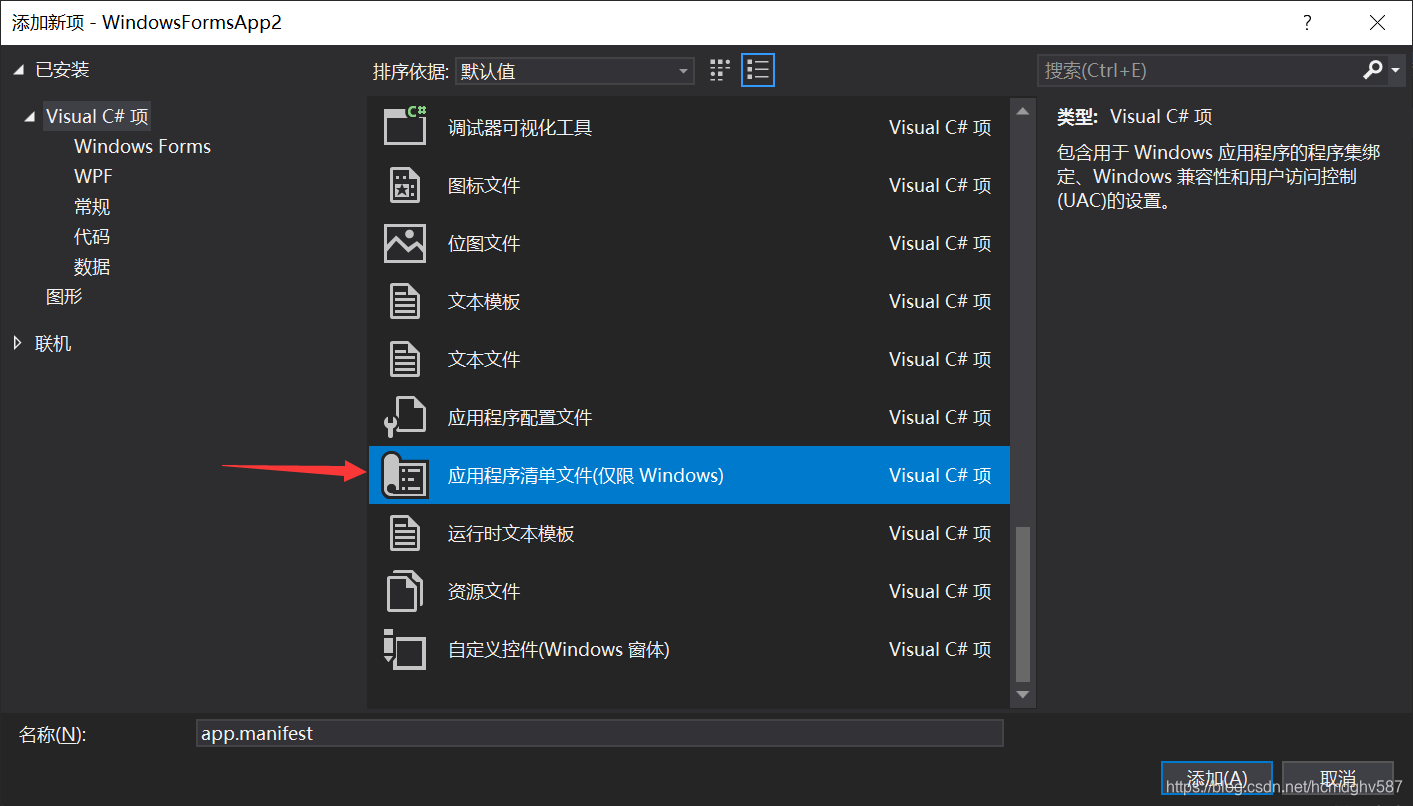Click the 已安装 label
Image resolution: width=1413 pixels, height=806 pixels.
tap(62, 69)
